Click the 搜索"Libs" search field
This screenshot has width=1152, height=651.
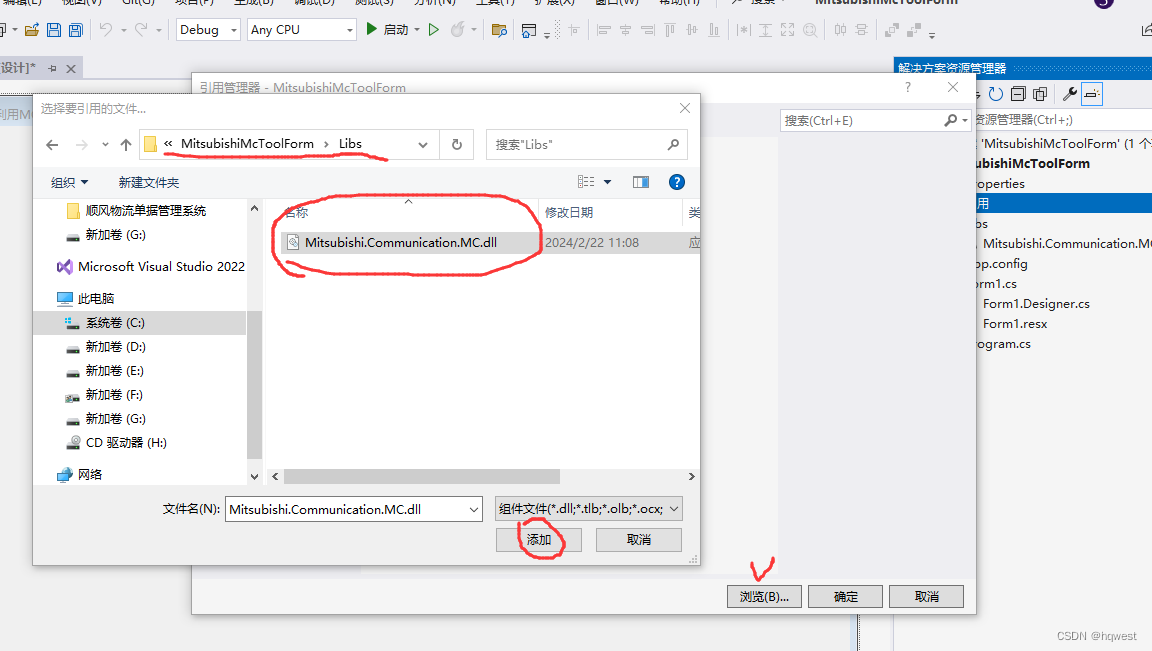click(x=586, y=145)
